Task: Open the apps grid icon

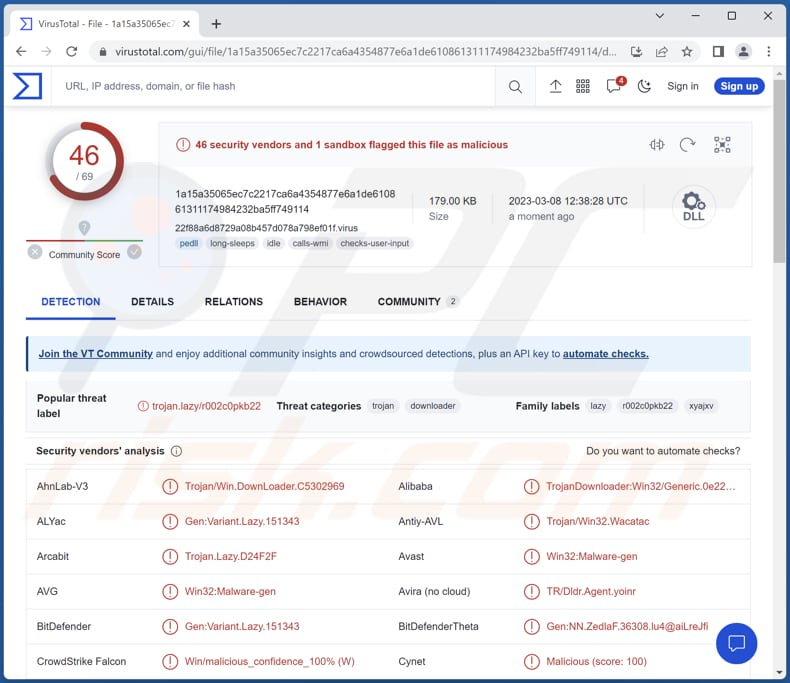Action: 583,87
